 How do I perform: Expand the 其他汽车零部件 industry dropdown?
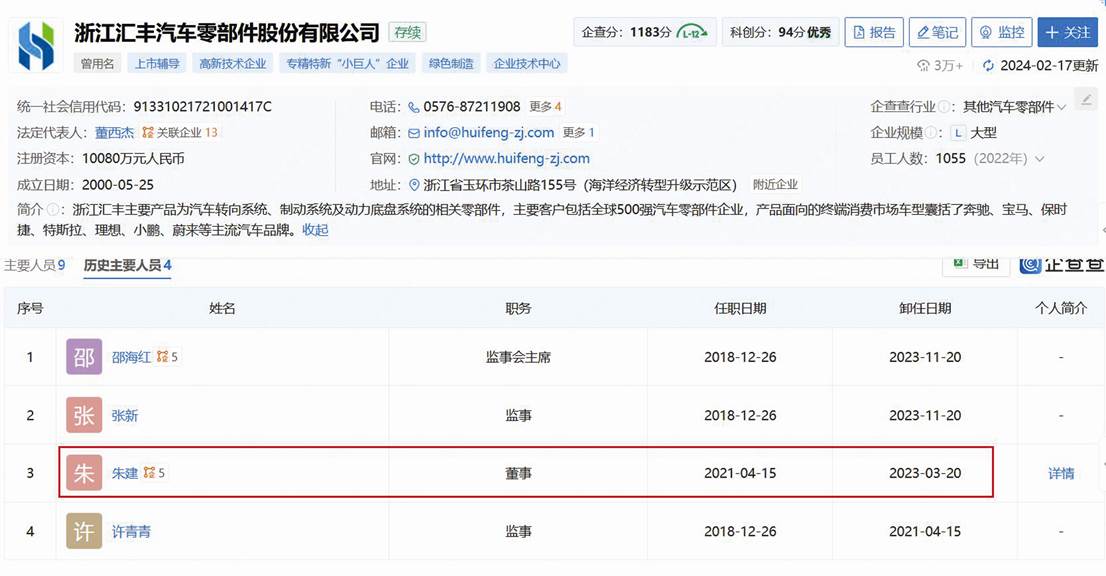point(1061,107)
